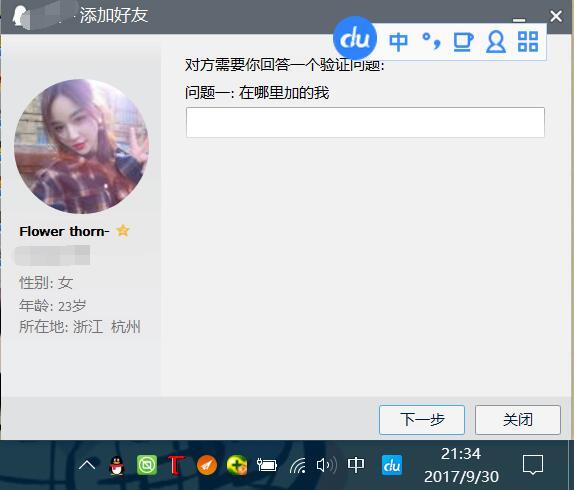The image size is (574, 490).
Task: Open the red T tray icon
Action: pos(176,465)
